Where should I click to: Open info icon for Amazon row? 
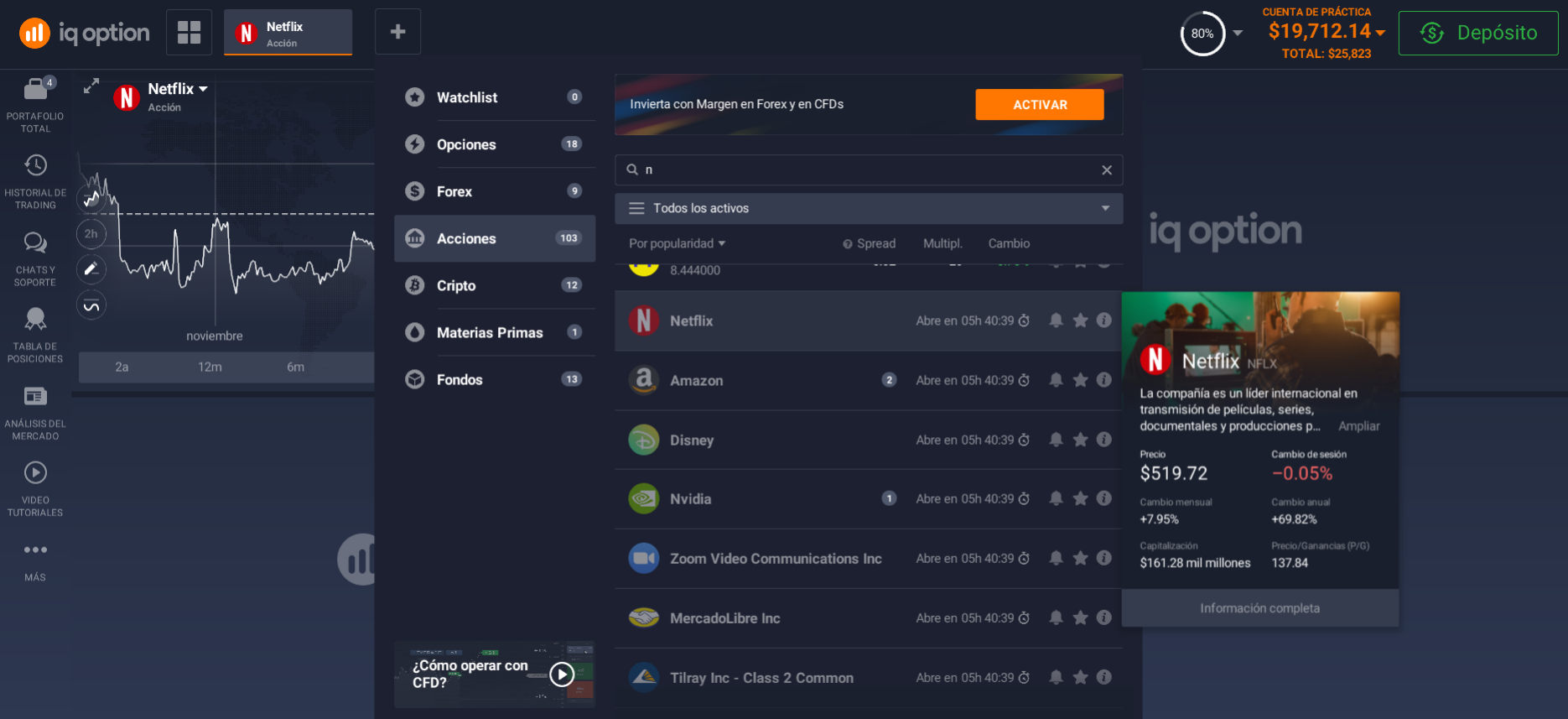coord(1104,380)
